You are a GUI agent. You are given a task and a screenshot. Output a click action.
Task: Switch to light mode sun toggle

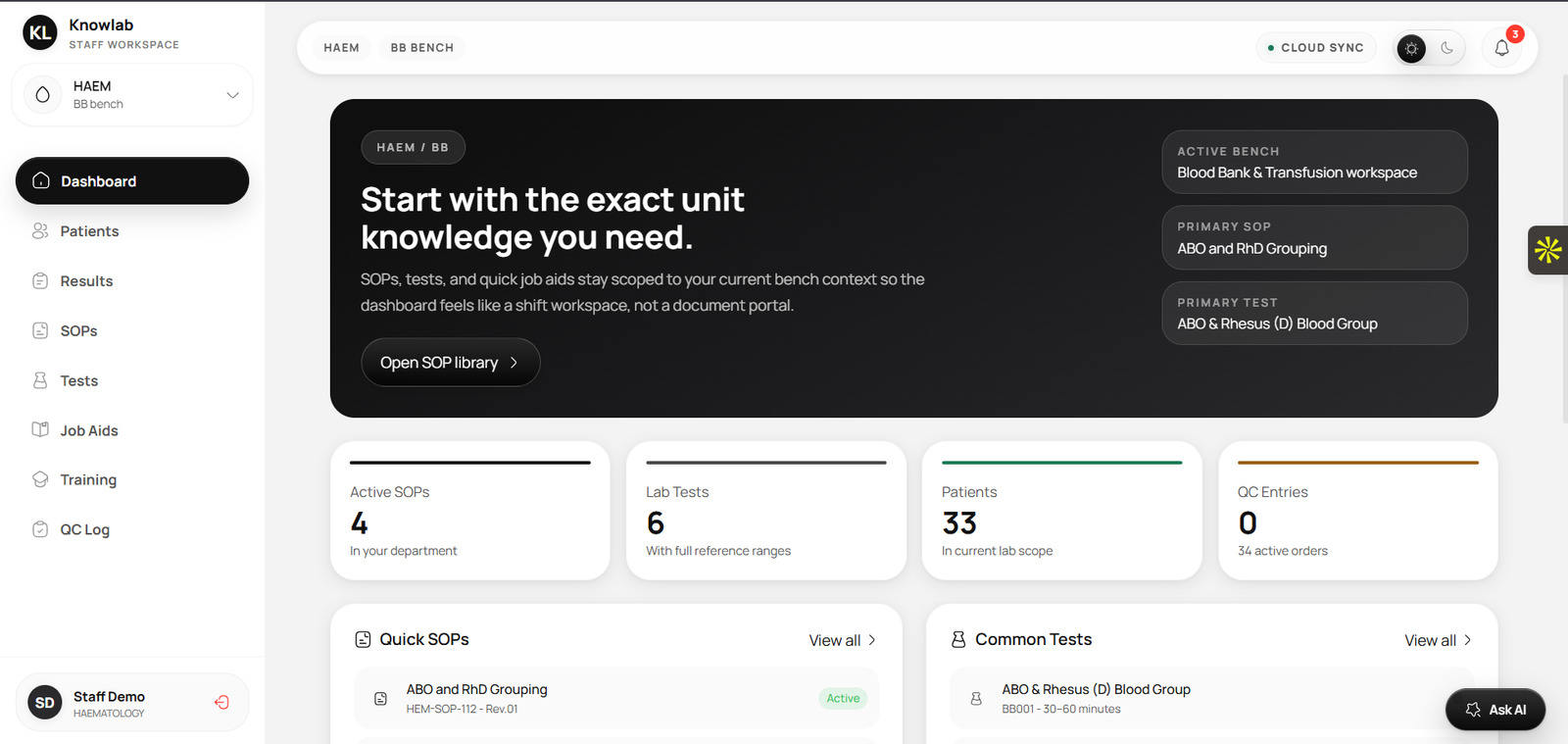click(x=1411, y=48)
